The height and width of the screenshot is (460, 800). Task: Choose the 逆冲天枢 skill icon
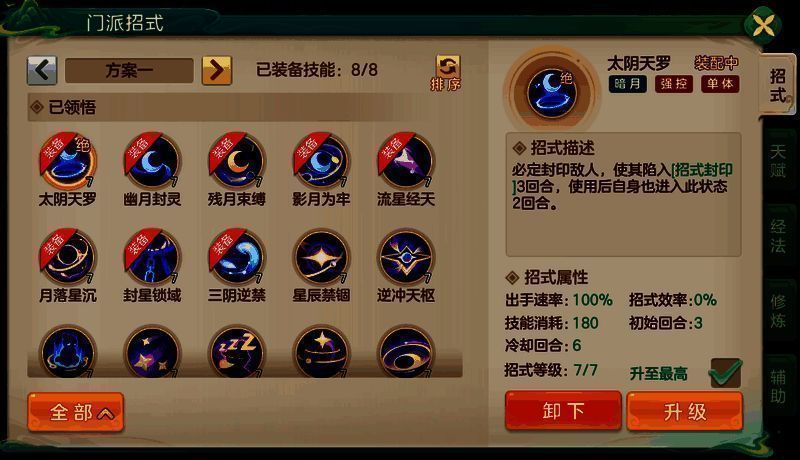click(406, 257)
